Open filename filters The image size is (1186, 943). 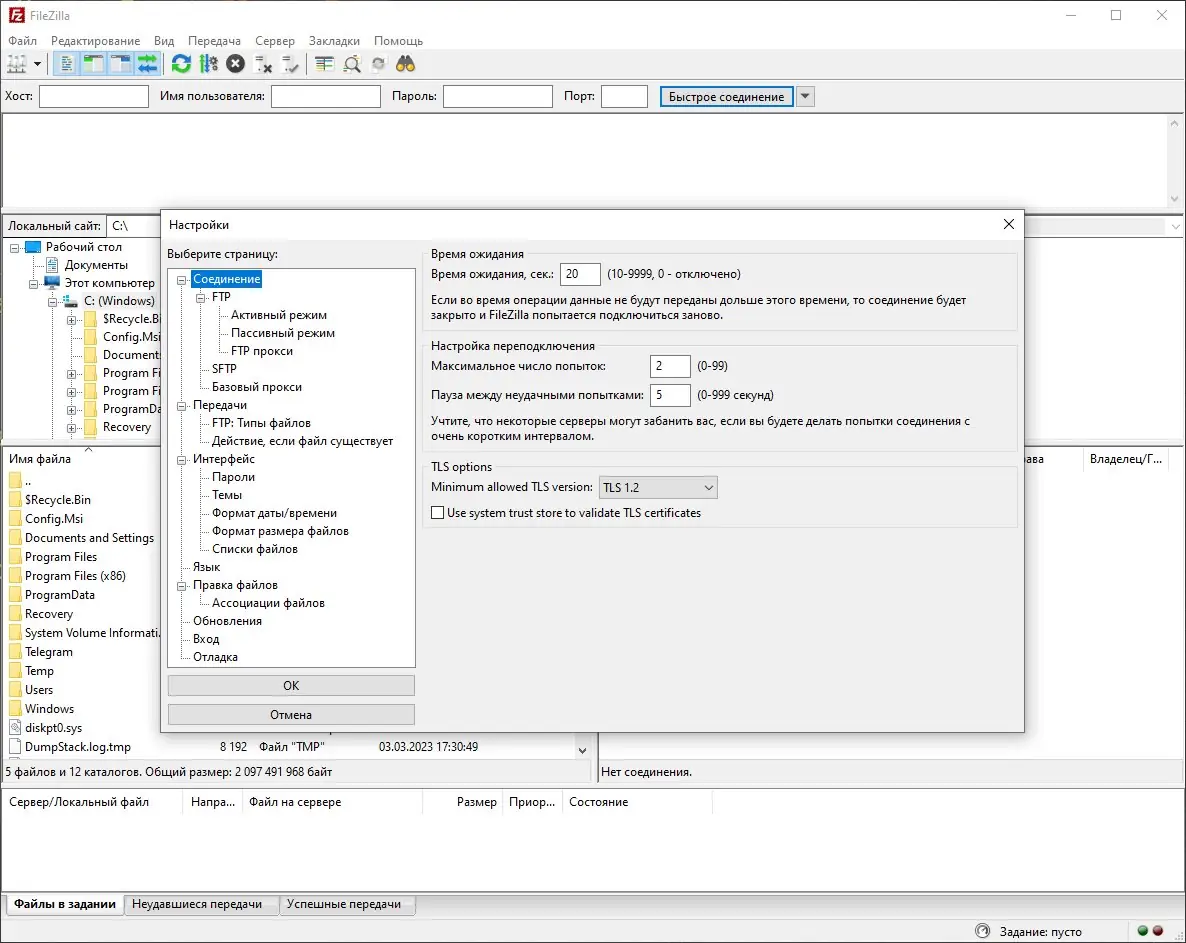(x=322, y=63)
